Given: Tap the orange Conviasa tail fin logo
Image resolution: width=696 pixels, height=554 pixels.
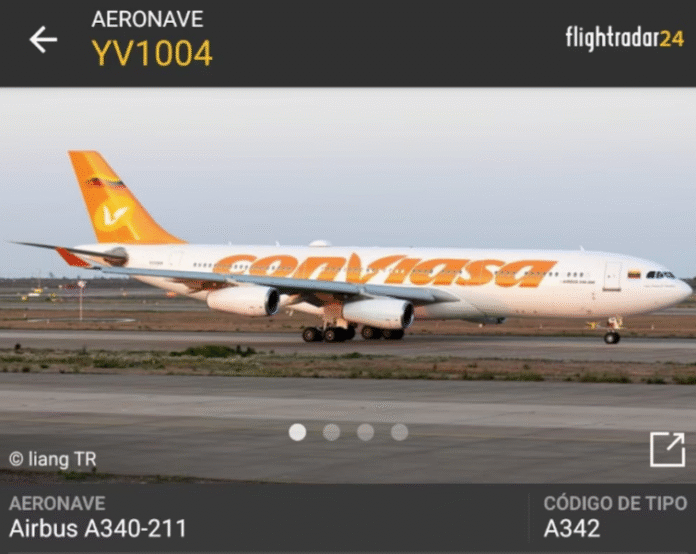Looking at the screenshot, I should [x=115, y=215].
